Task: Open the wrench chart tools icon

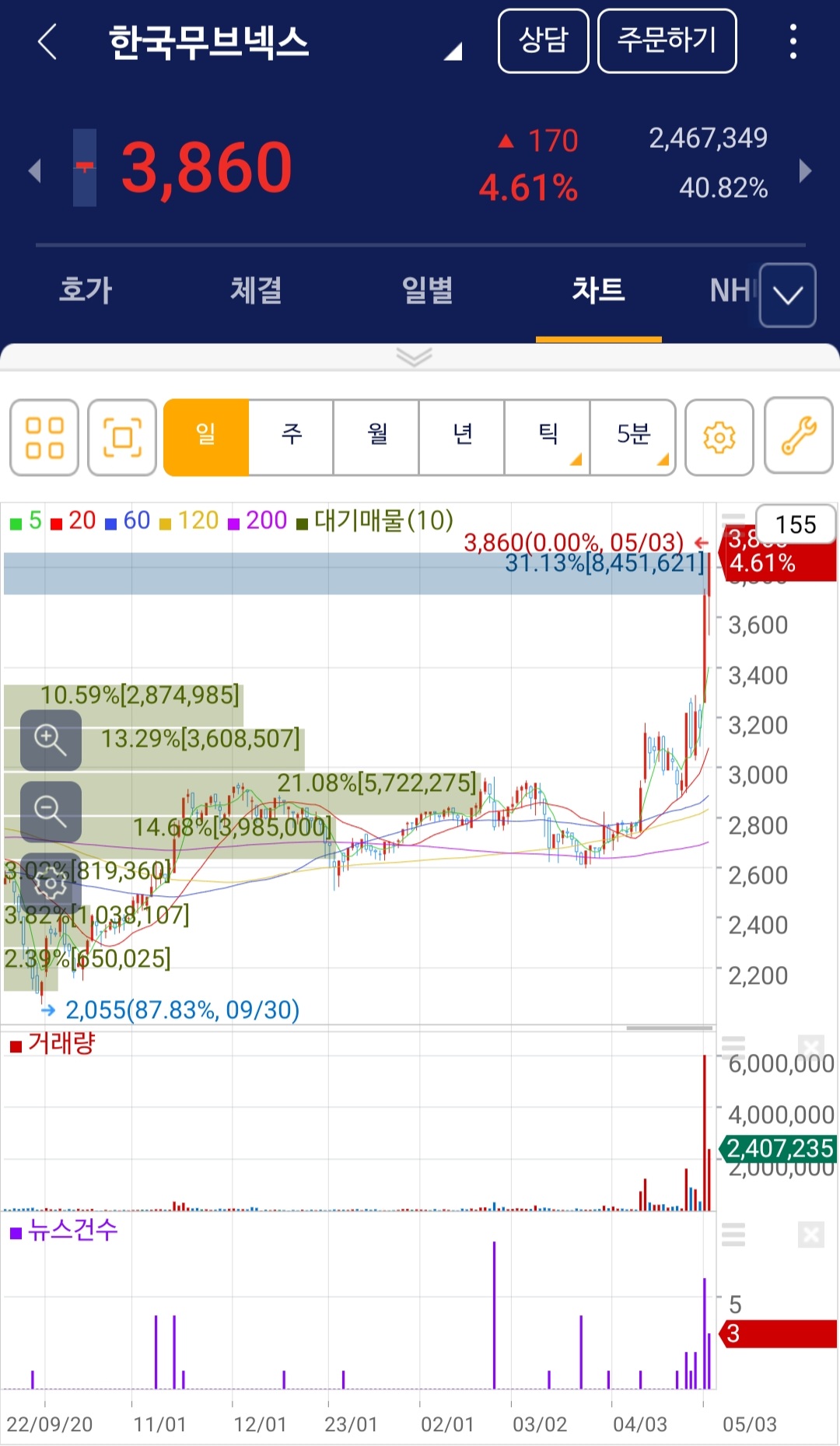Action: click(799, 436)
